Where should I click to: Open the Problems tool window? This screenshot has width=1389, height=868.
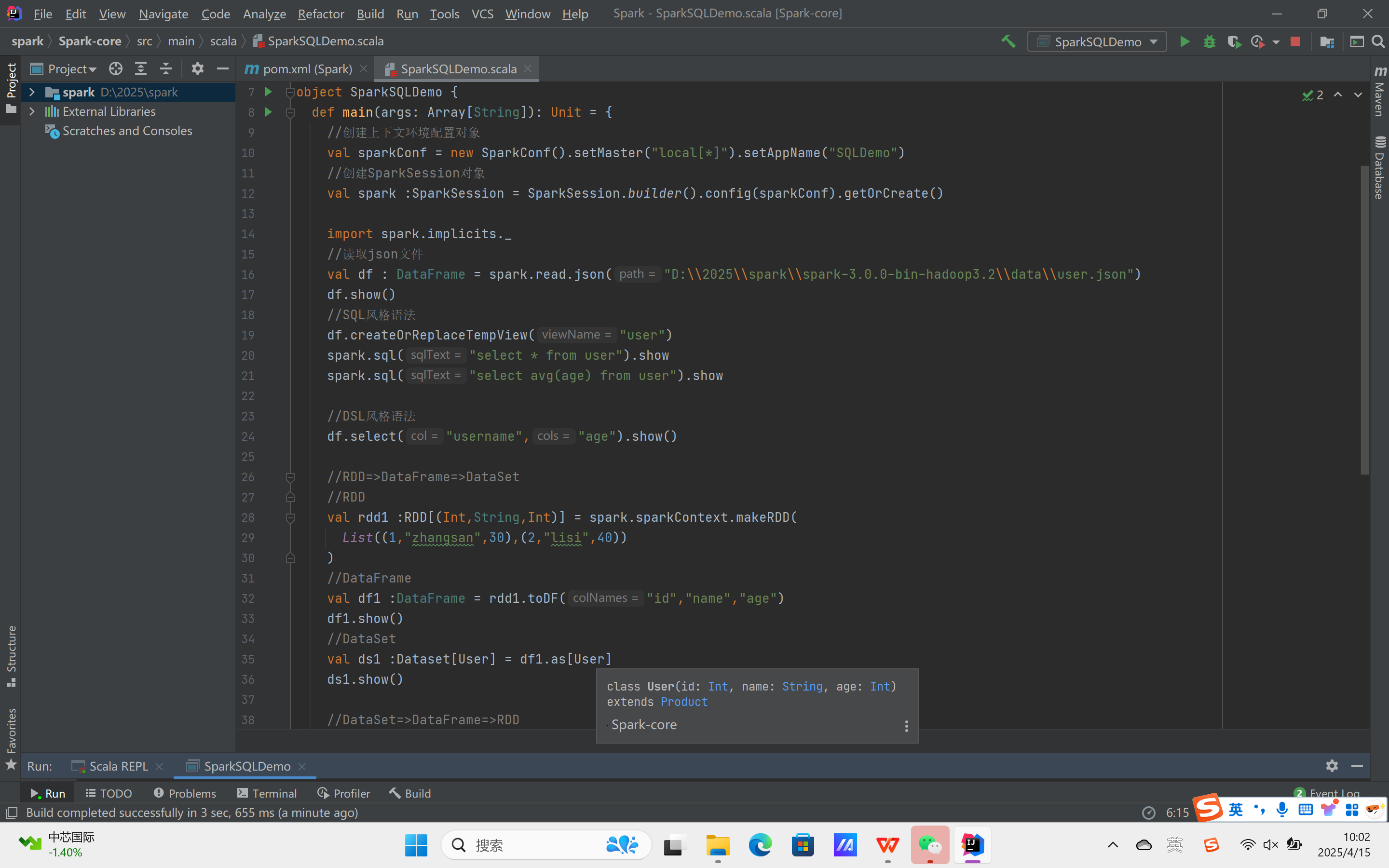[185, 793]
